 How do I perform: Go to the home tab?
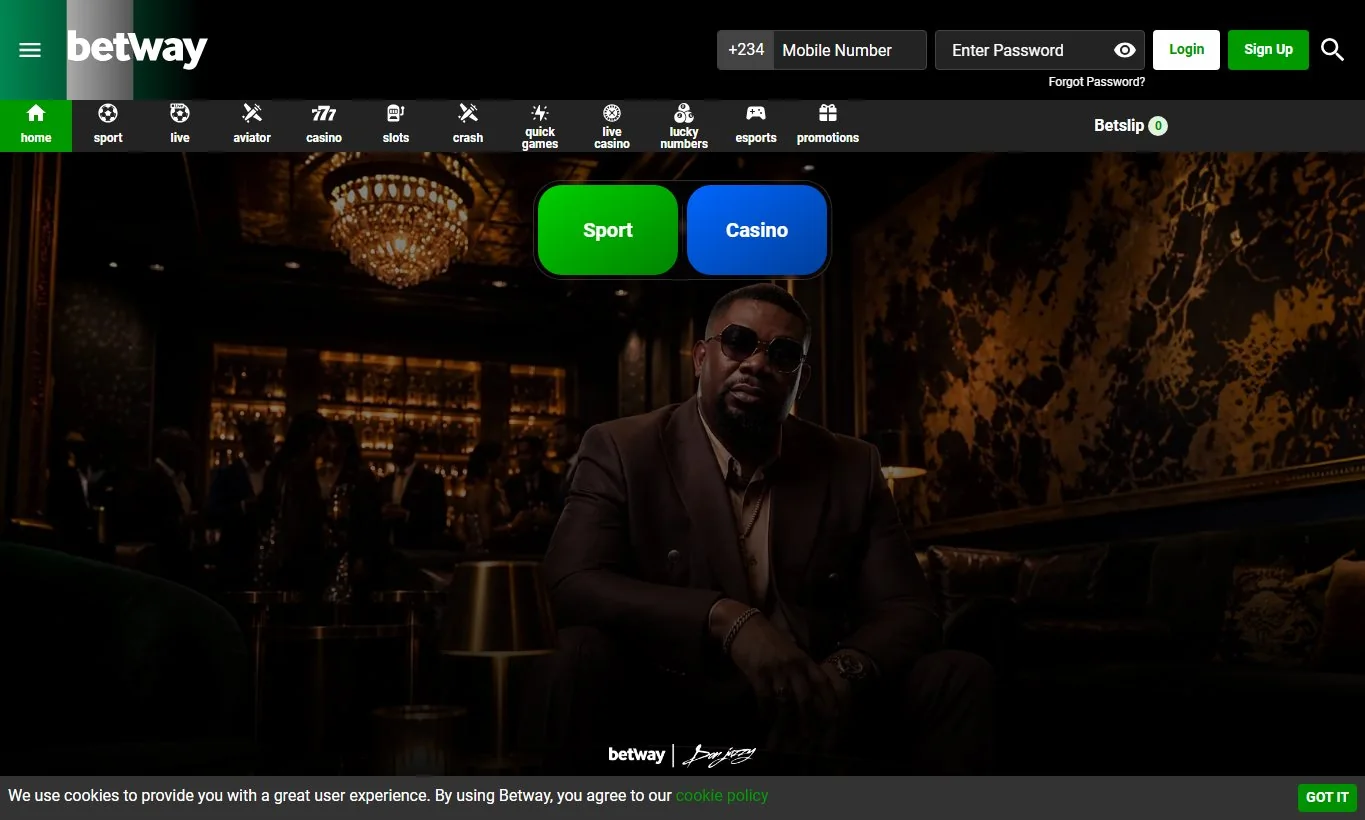coord(36,126)
